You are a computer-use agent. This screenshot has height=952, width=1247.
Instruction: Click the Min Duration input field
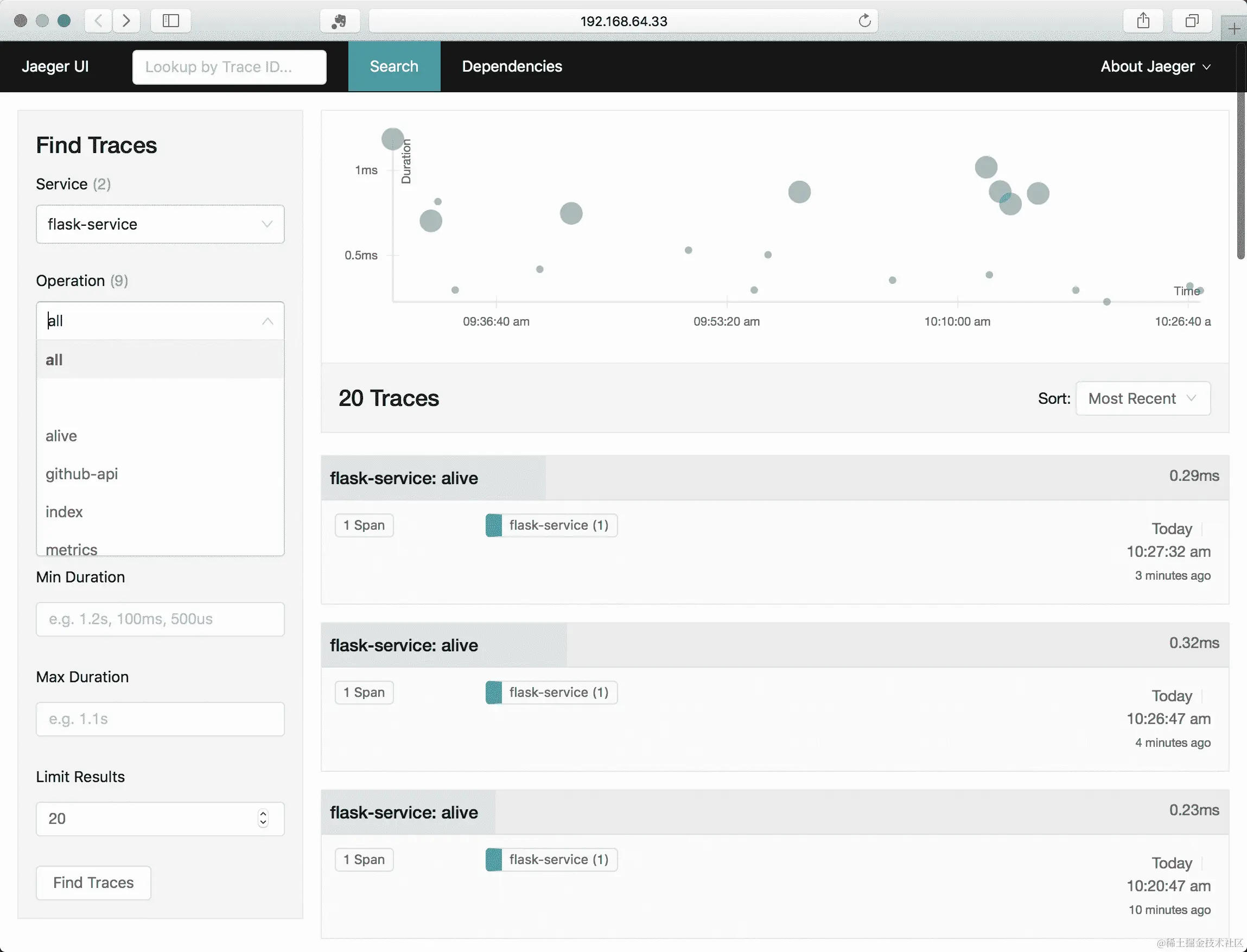click(x=160, y=619)
